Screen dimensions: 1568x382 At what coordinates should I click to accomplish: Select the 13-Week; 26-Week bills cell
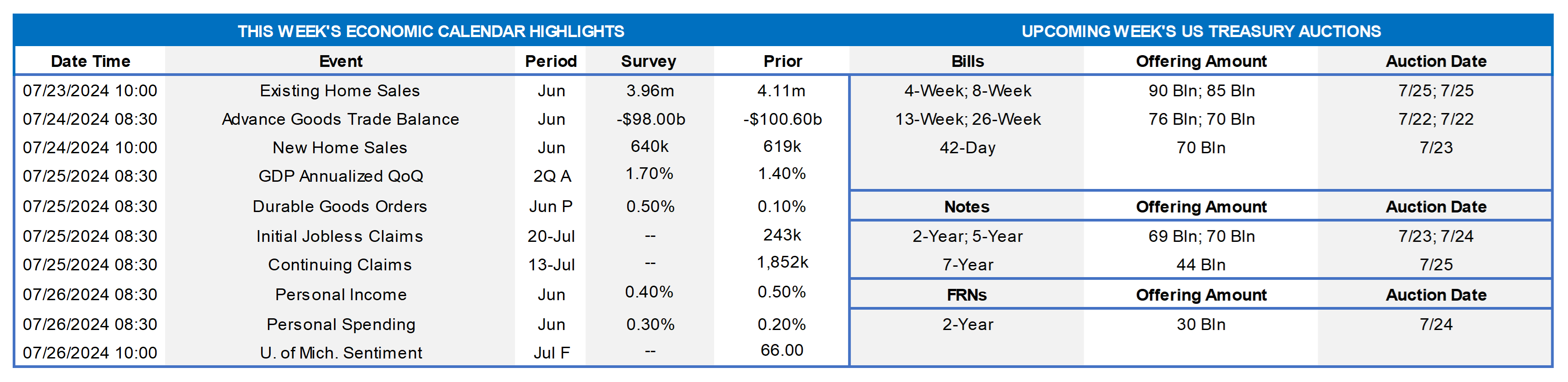(x=967, y=119)
